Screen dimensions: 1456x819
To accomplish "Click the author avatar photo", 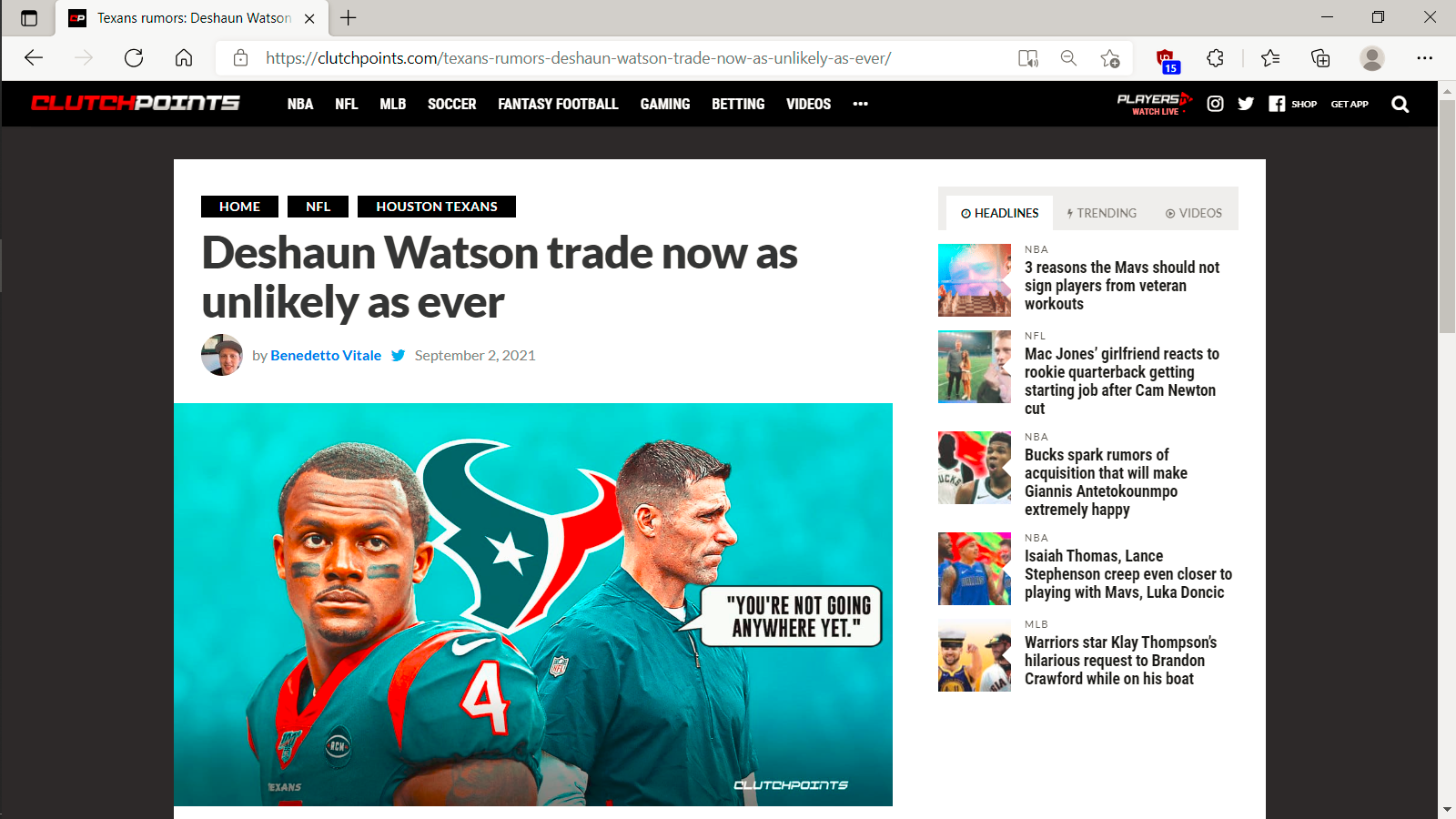I will pyautogui.click(x=222, y=355).
